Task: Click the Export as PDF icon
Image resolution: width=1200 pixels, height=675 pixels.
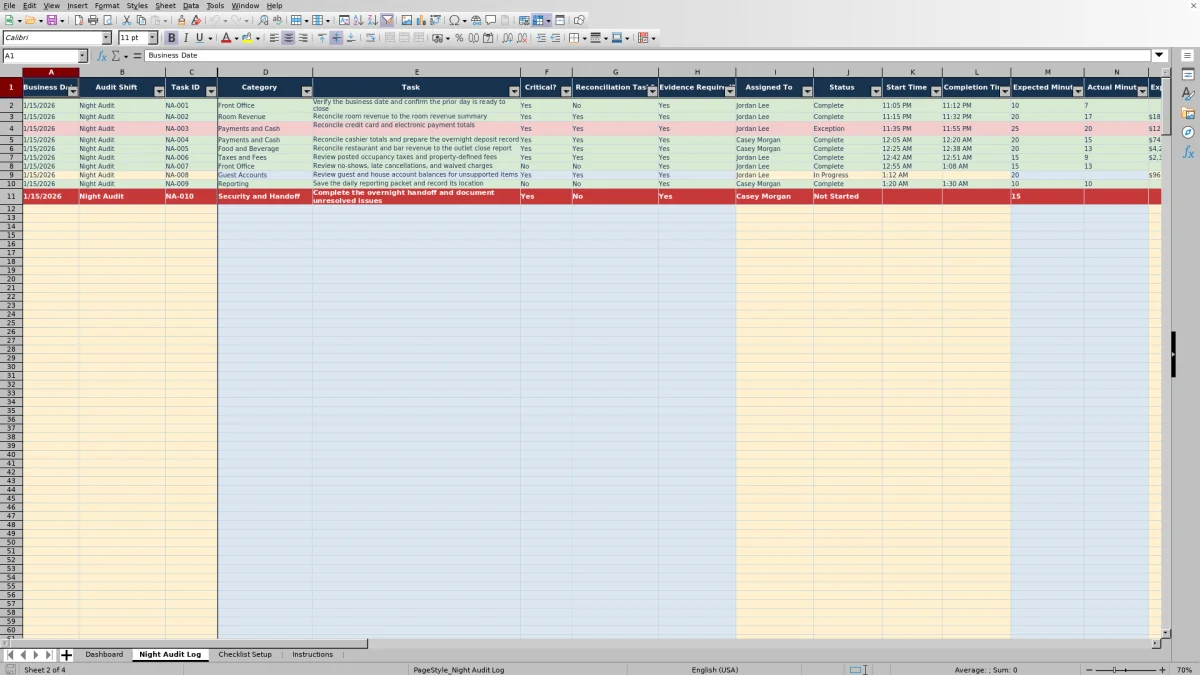Action: coord(79,20)
